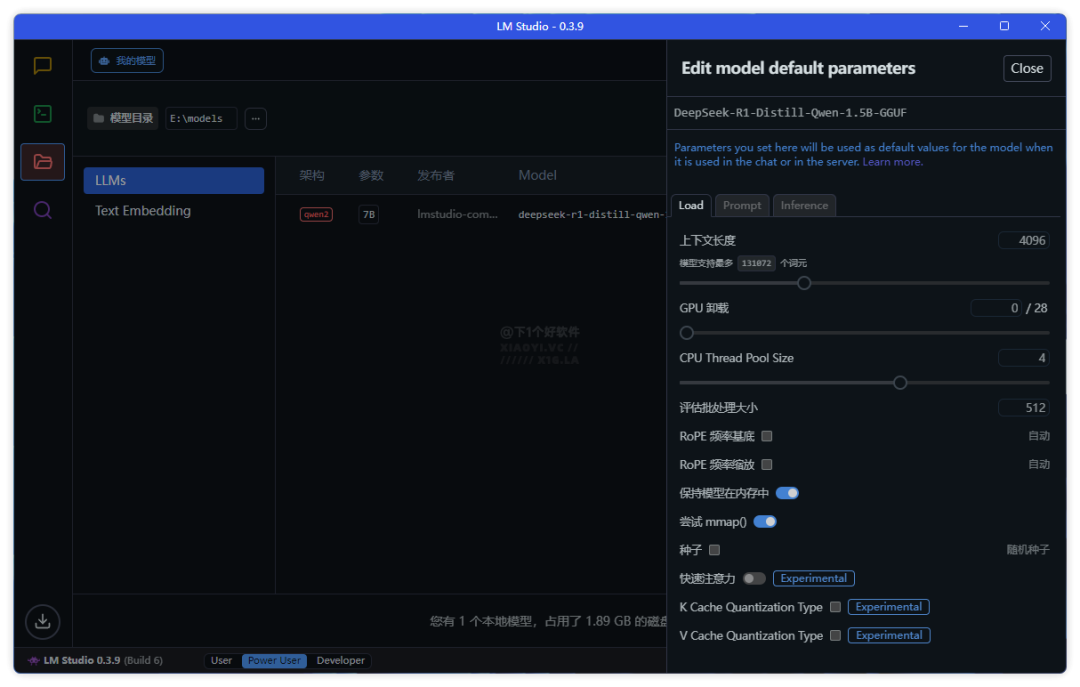The image size is (1080, 687).
Task: Click the three-dot menu beside E:\models
Action: pos(256,119)
